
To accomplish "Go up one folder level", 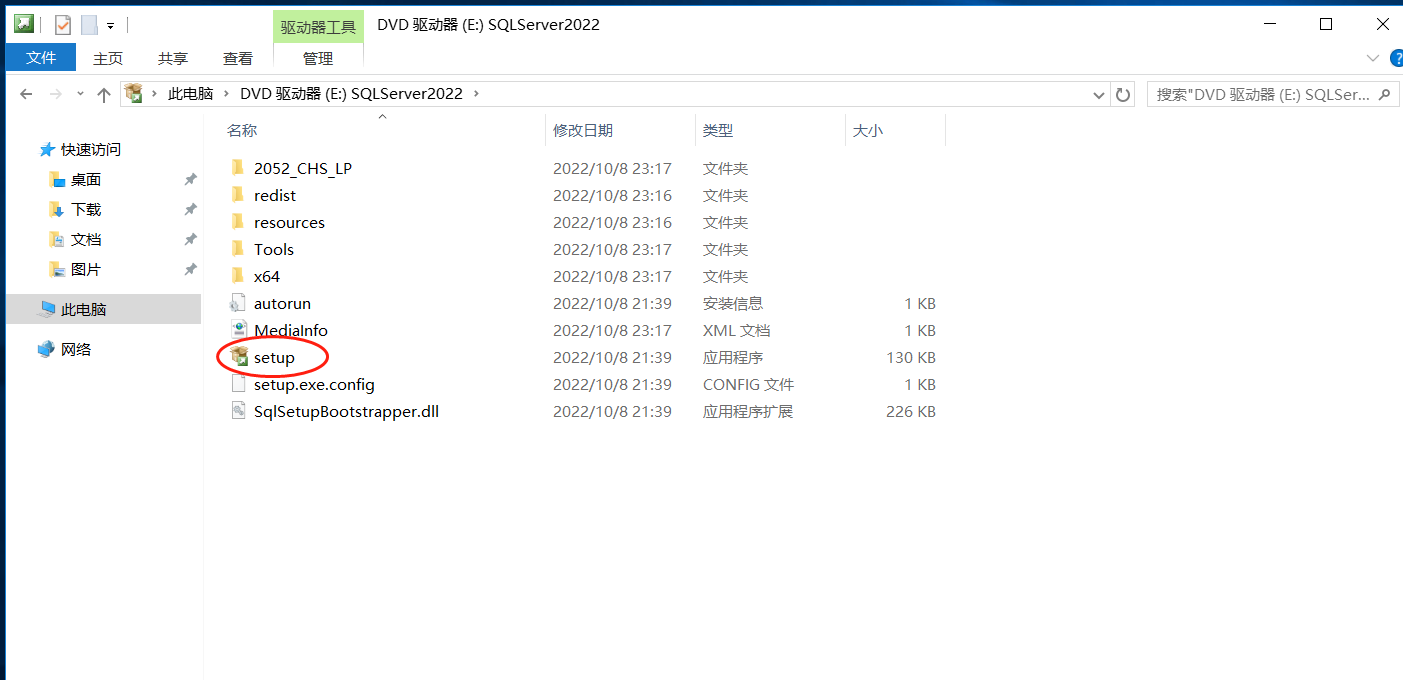I will point(104,94).
